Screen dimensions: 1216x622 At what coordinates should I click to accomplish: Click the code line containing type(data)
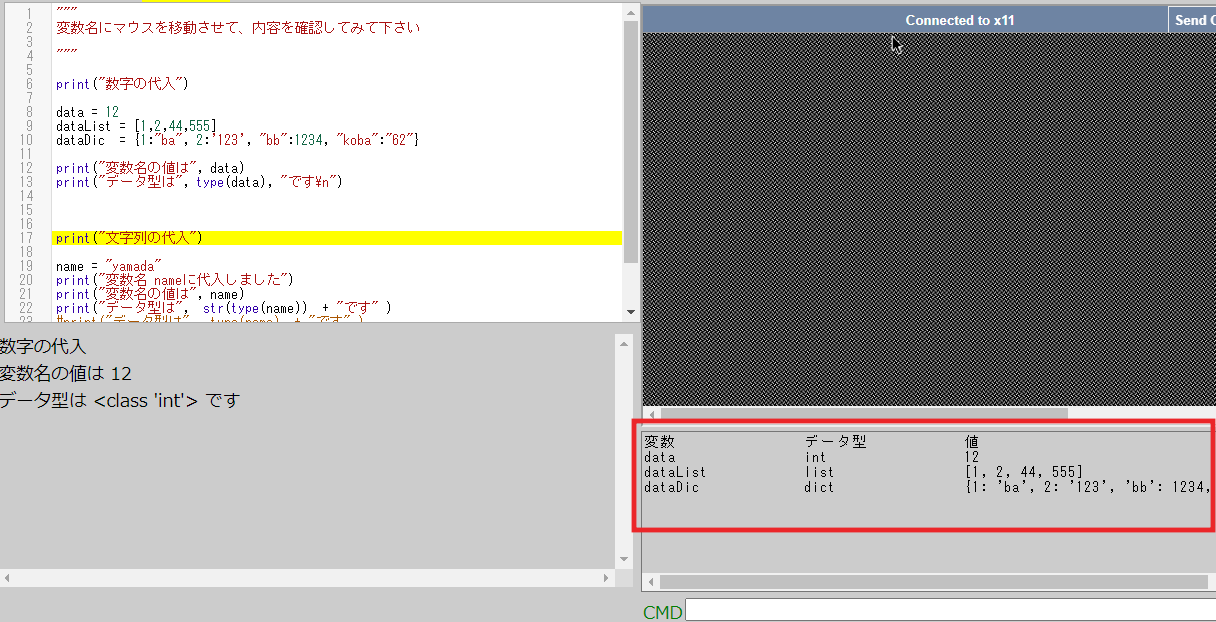[199, 182]
